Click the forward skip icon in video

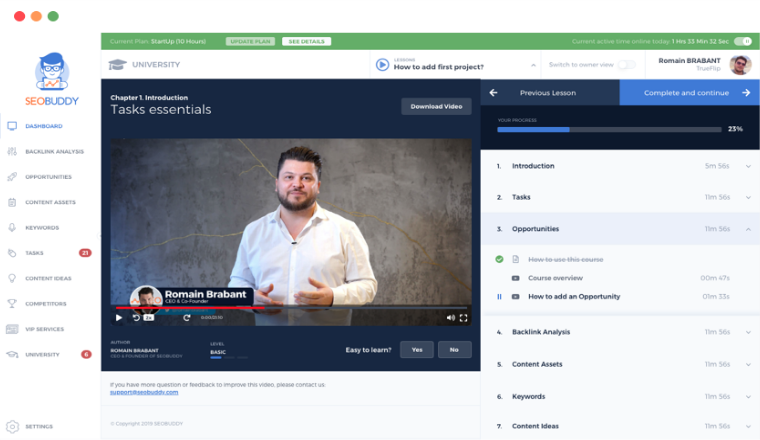pos(187,318)
